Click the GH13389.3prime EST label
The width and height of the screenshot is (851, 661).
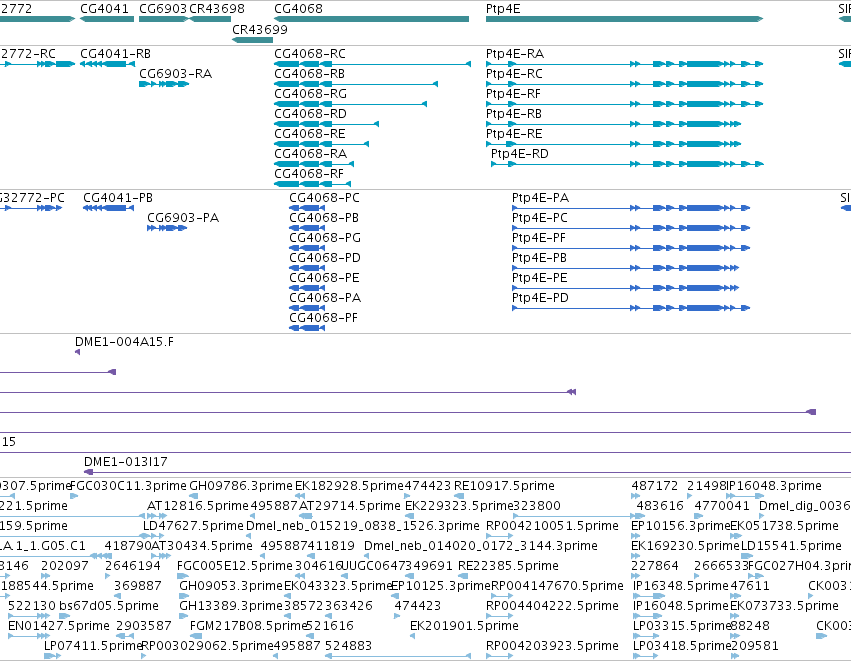(231, 606)
